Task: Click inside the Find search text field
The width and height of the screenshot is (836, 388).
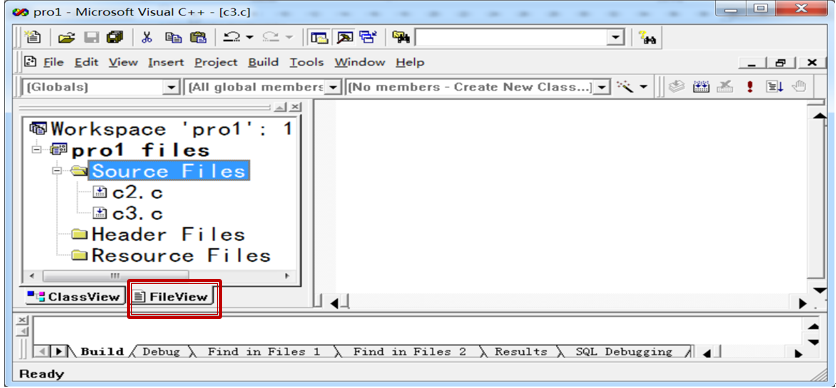Action: coord(512,37)
